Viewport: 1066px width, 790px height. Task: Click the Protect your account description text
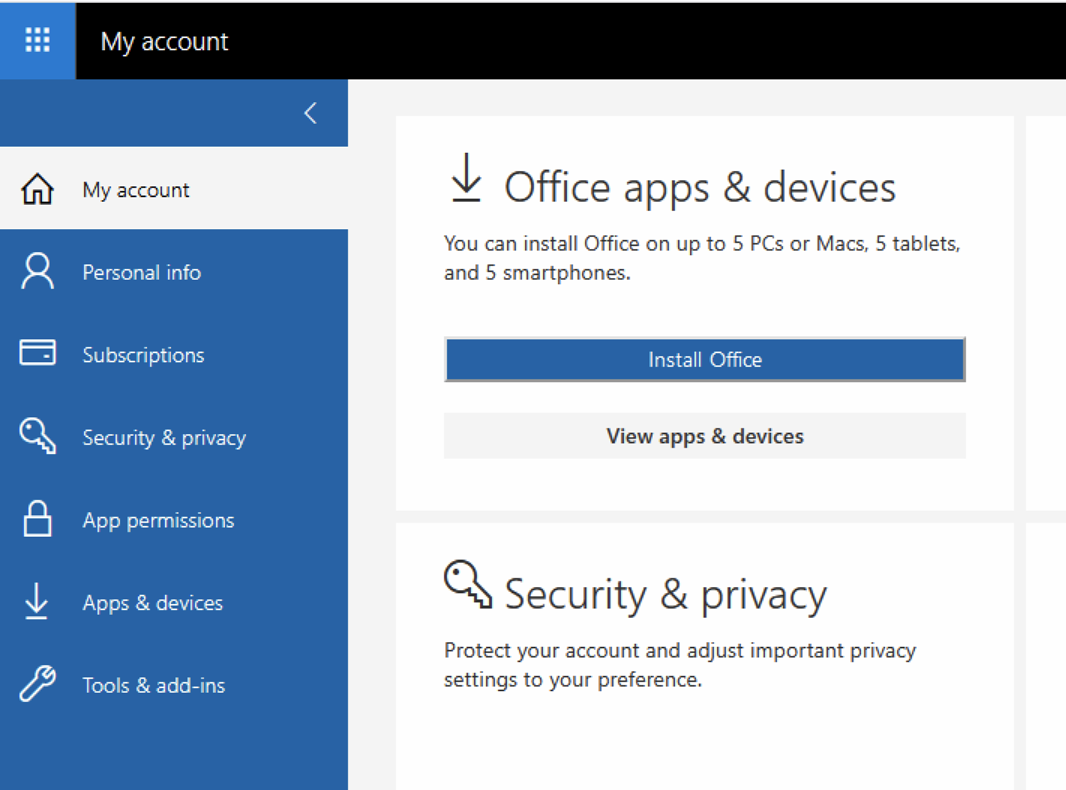point(680,665)
